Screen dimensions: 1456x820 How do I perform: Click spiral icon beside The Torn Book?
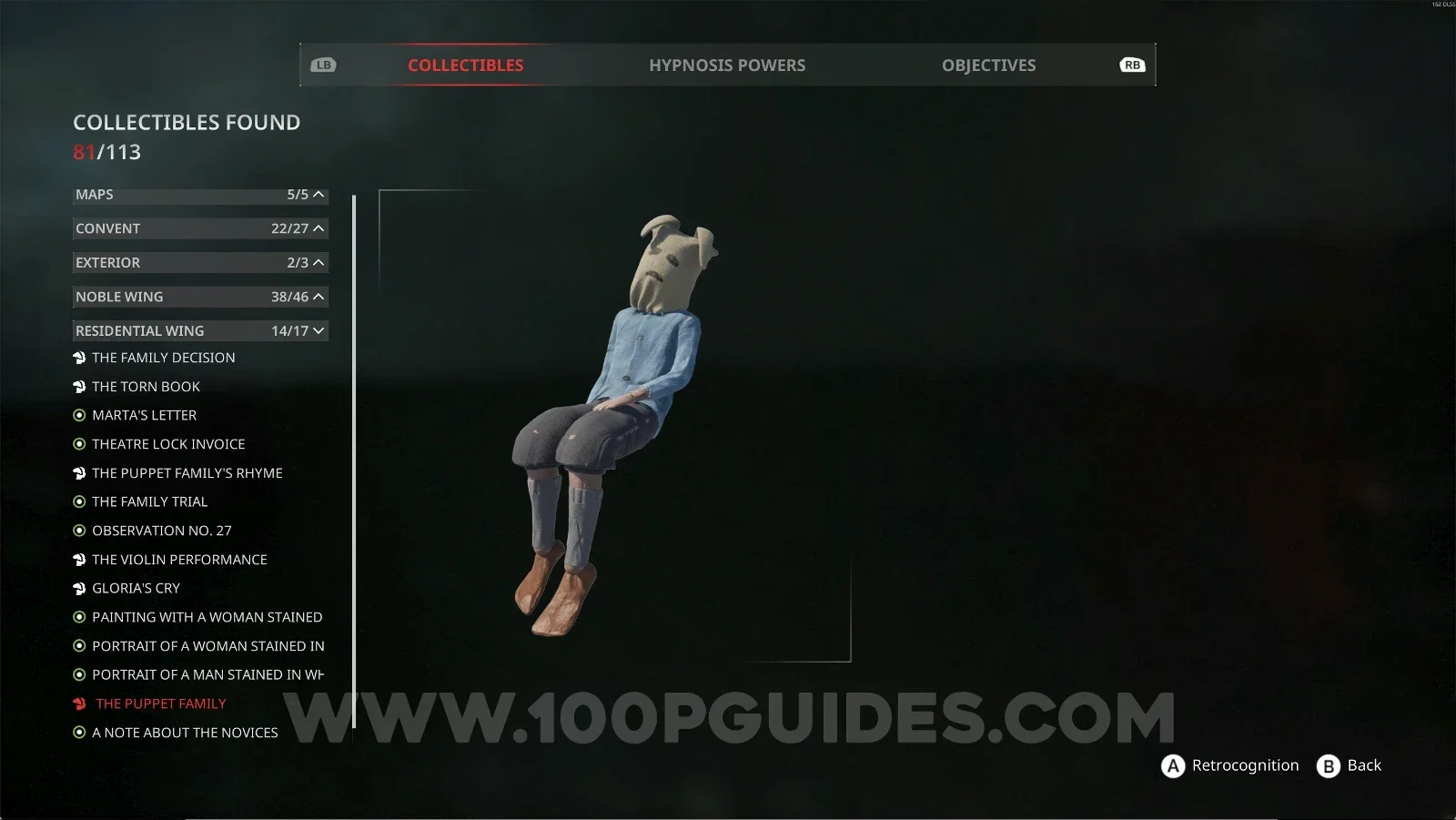click(79, 387)
